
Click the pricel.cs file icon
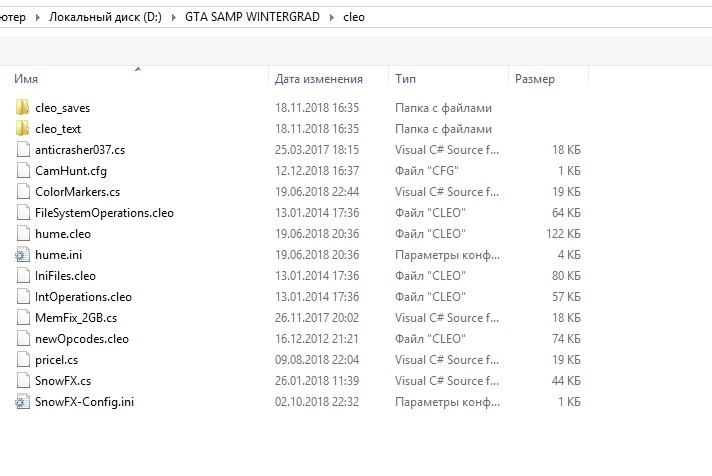tap(23, 360)
